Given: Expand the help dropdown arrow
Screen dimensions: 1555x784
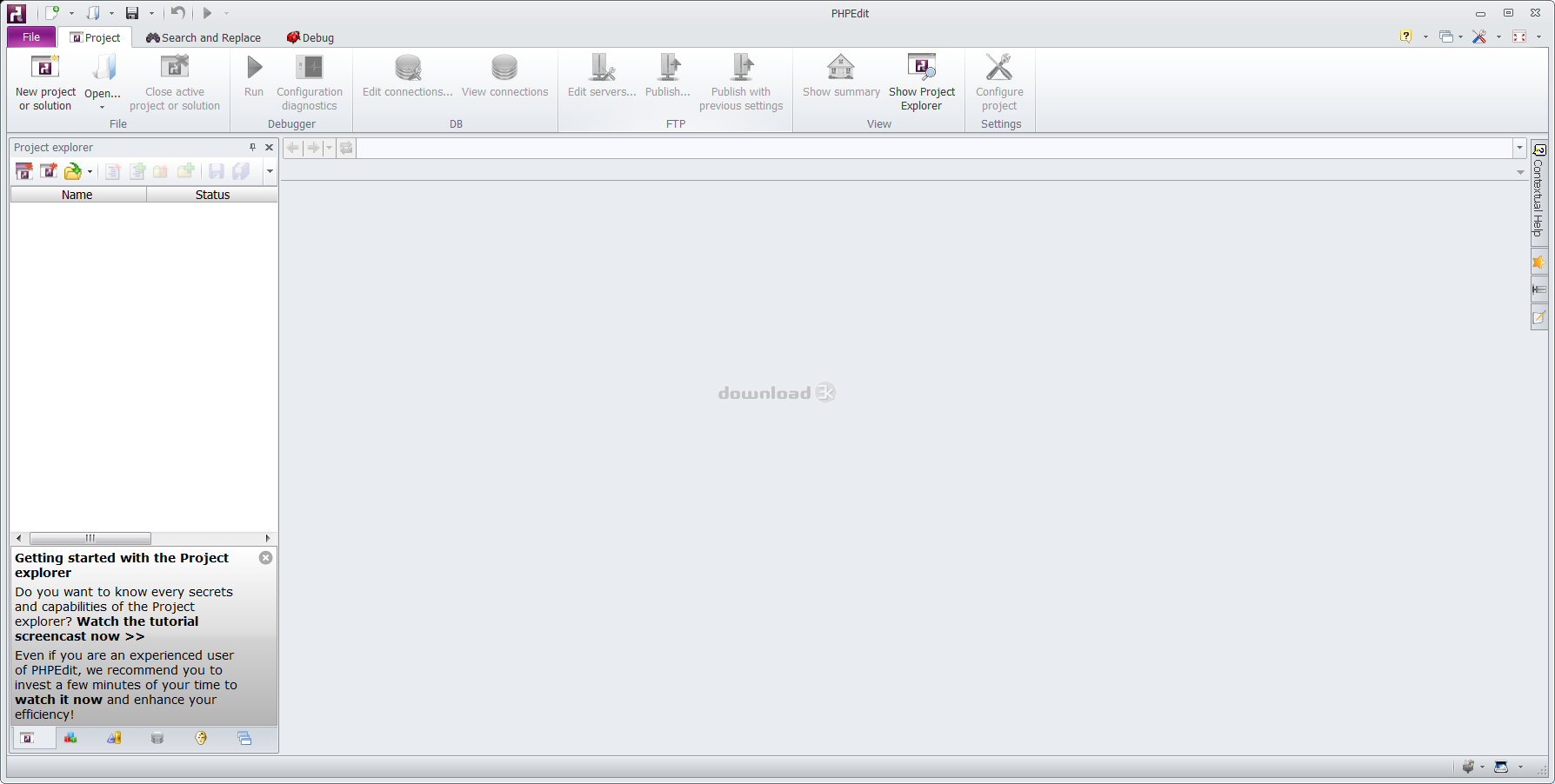Looking at the screenshot, I should [1425, 37].
